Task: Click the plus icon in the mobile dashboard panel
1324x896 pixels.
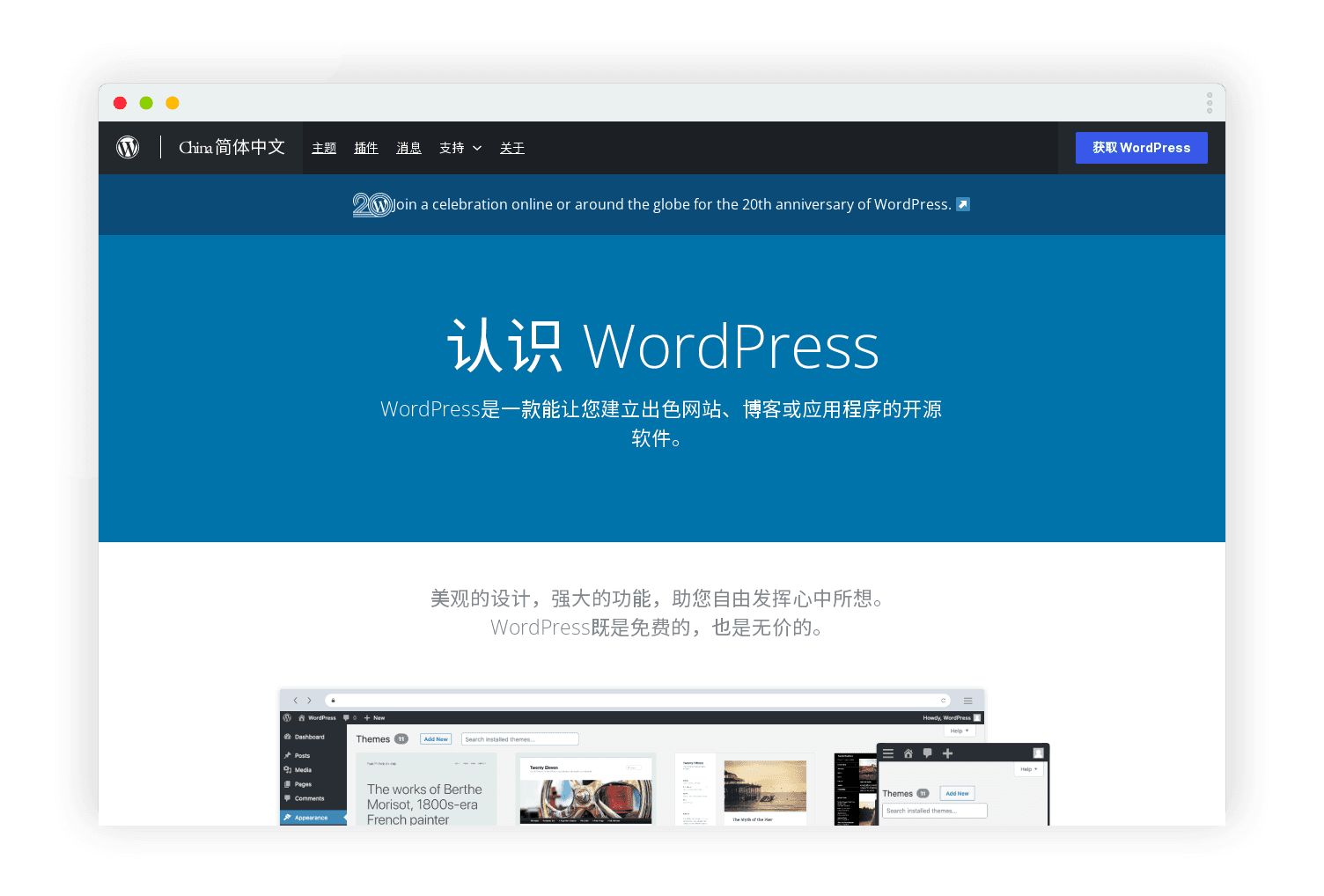Action: (947, 753)
